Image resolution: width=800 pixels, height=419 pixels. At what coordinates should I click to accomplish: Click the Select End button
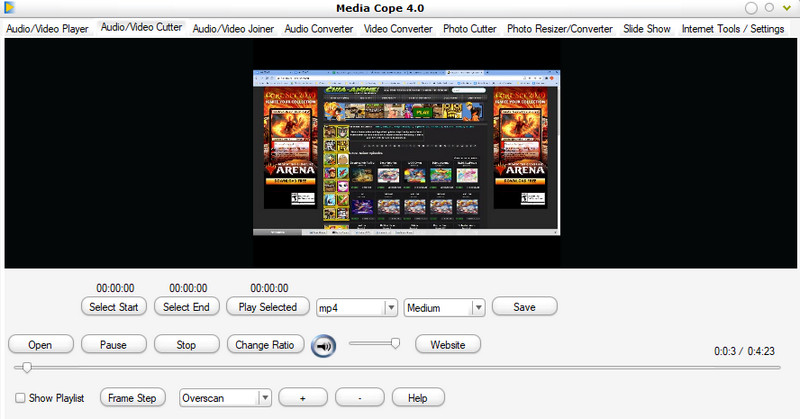[x=186, y=307]
